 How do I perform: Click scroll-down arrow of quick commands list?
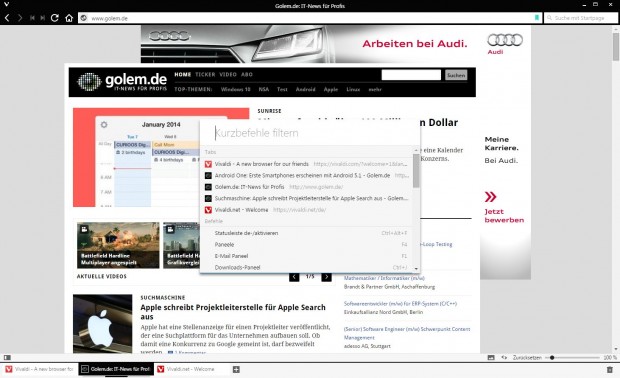(x=416, y=268)
